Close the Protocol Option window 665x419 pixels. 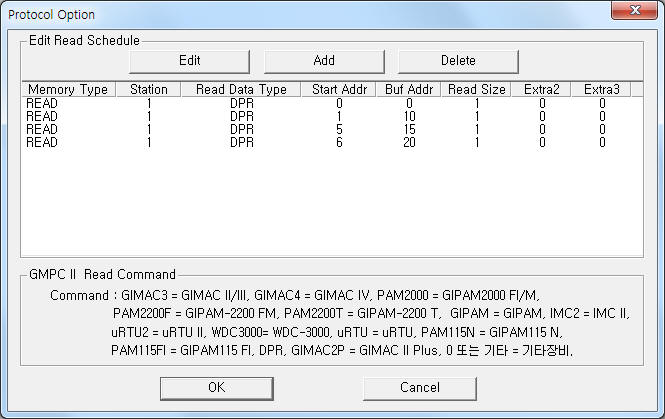(634, 10)
